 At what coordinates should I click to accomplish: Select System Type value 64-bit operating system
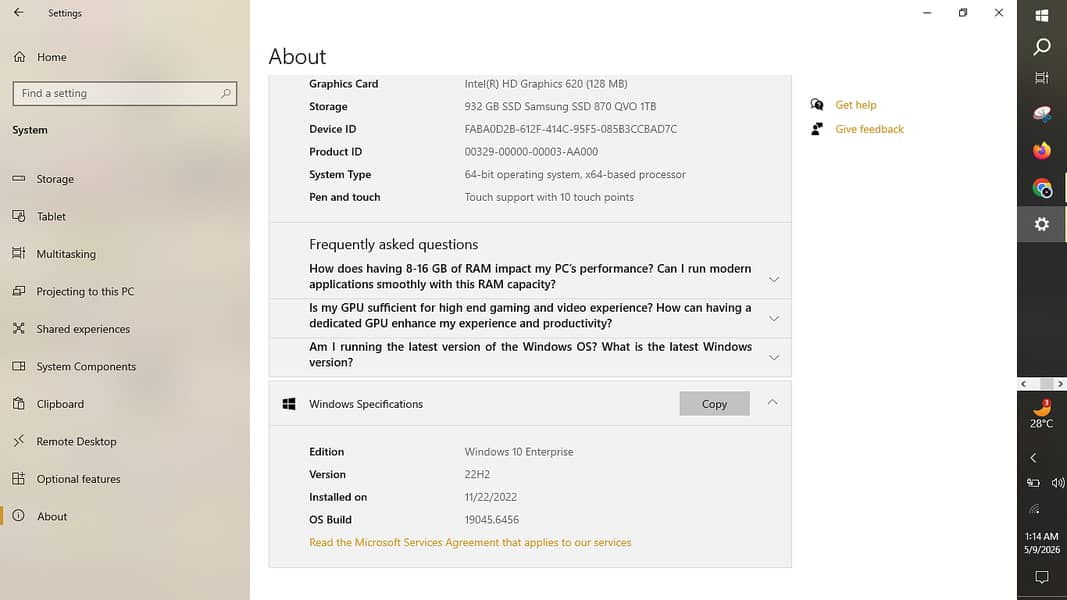point(575,174)
